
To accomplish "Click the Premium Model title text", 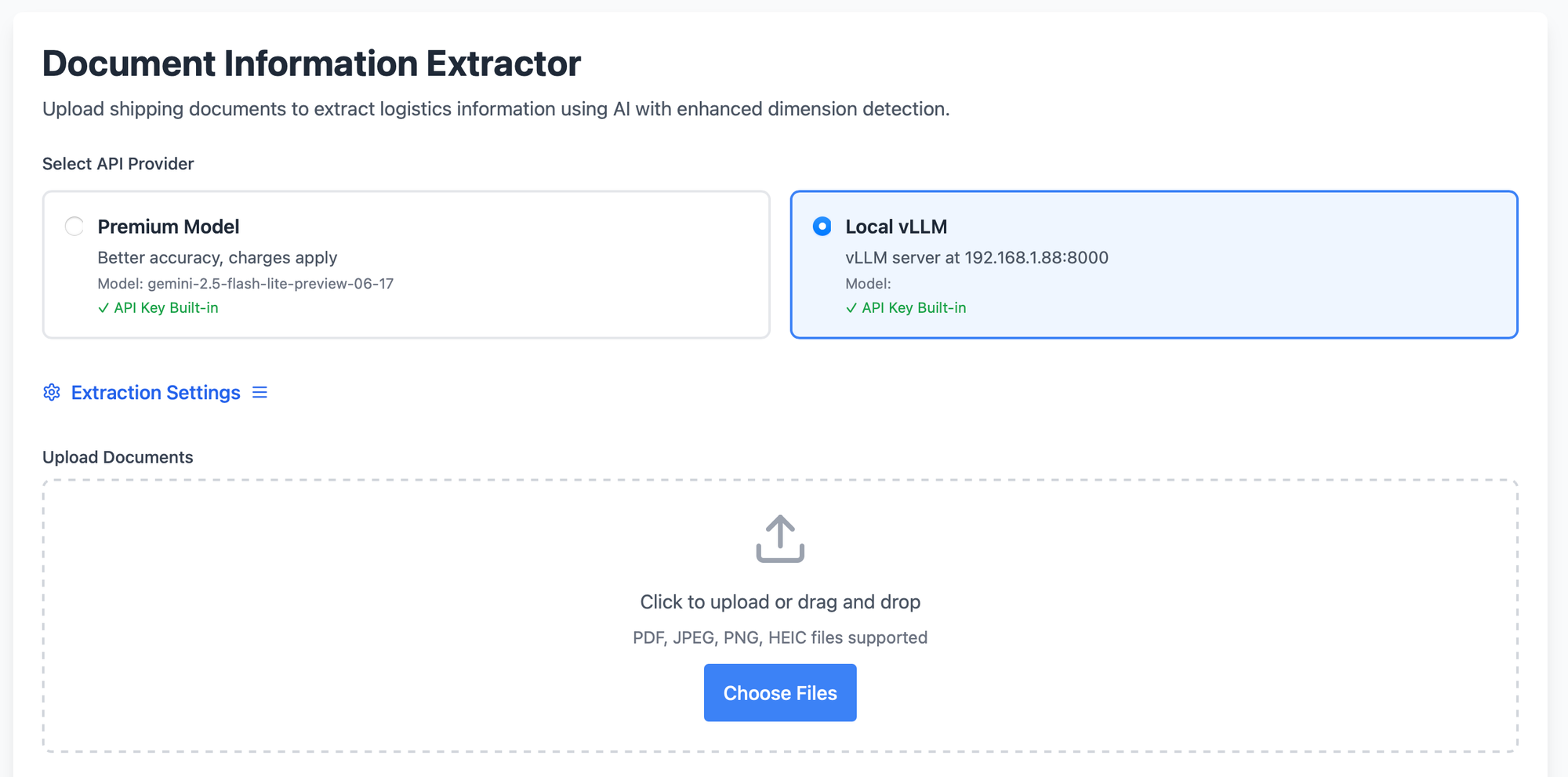I will 169,227.
